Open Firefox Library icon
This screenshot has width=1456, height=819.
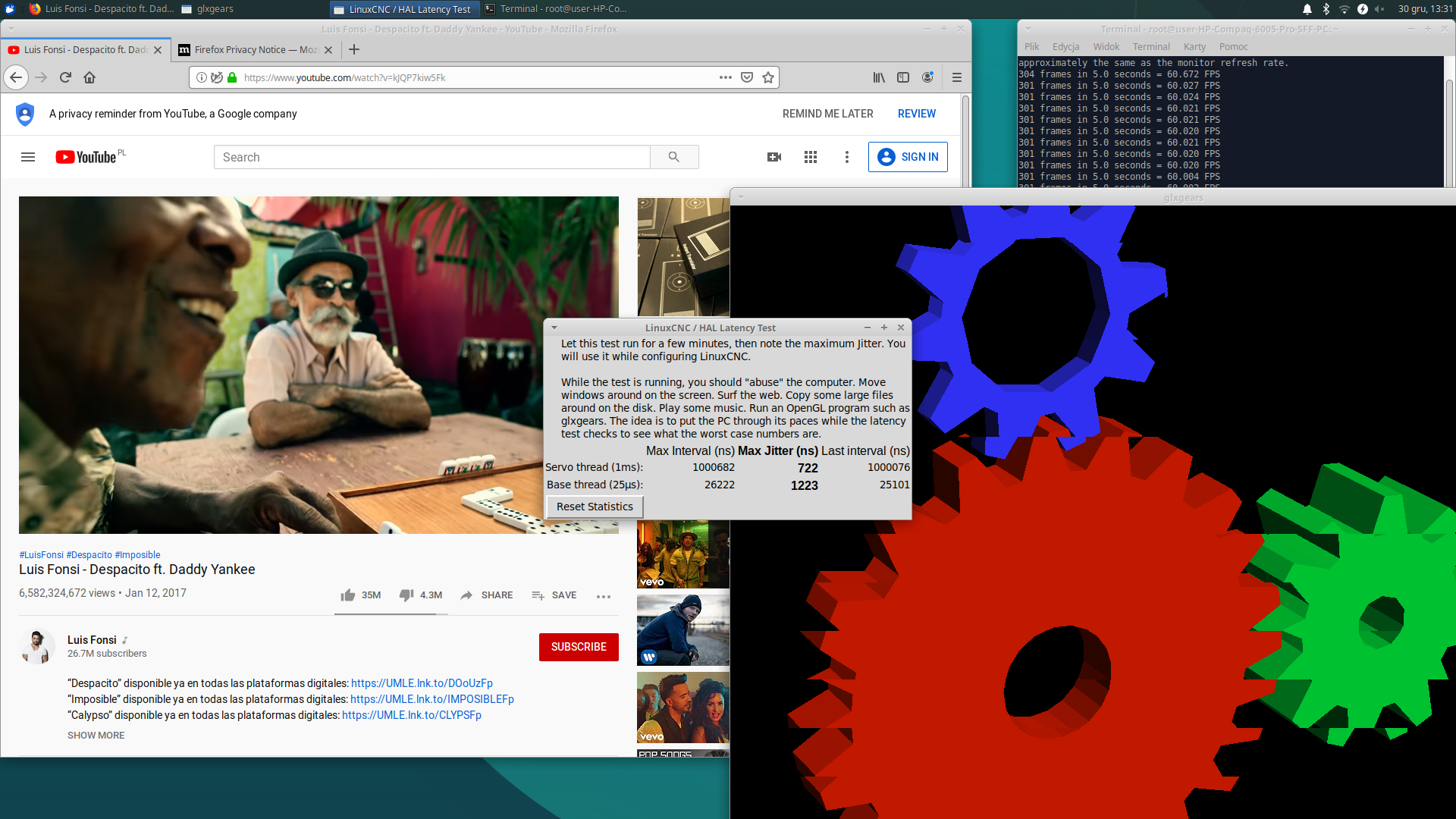tap(879, 77)
